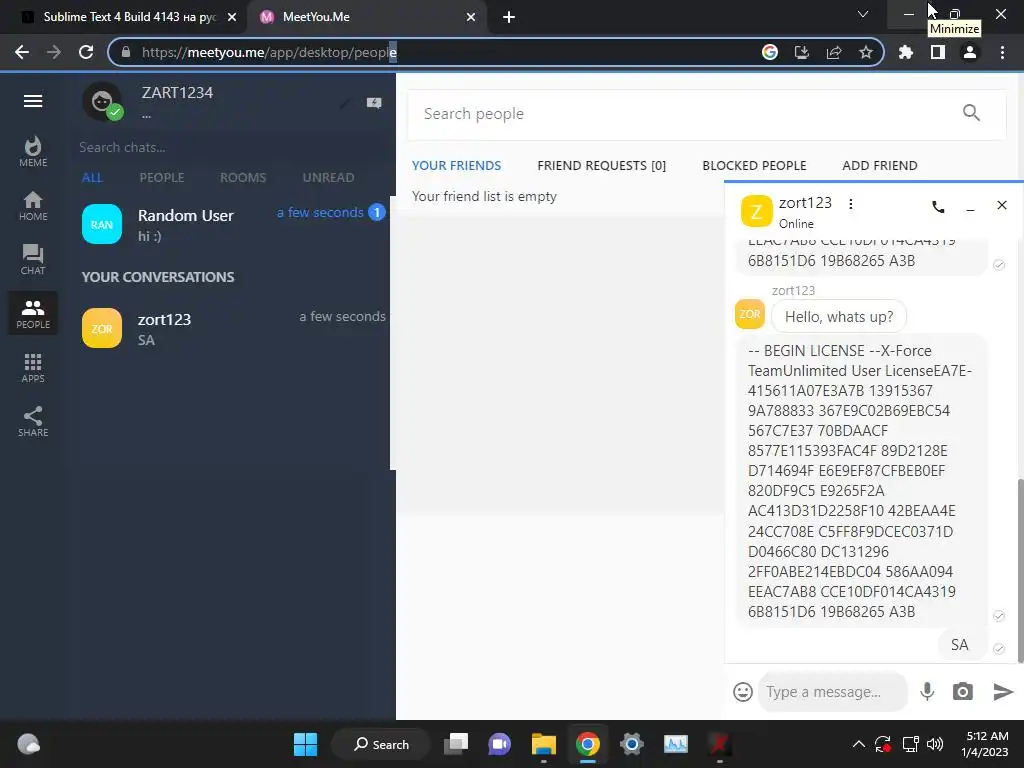1024x768 pixels.
Task: Open Chrome three-dot menu
Action: pos(1002,52)
